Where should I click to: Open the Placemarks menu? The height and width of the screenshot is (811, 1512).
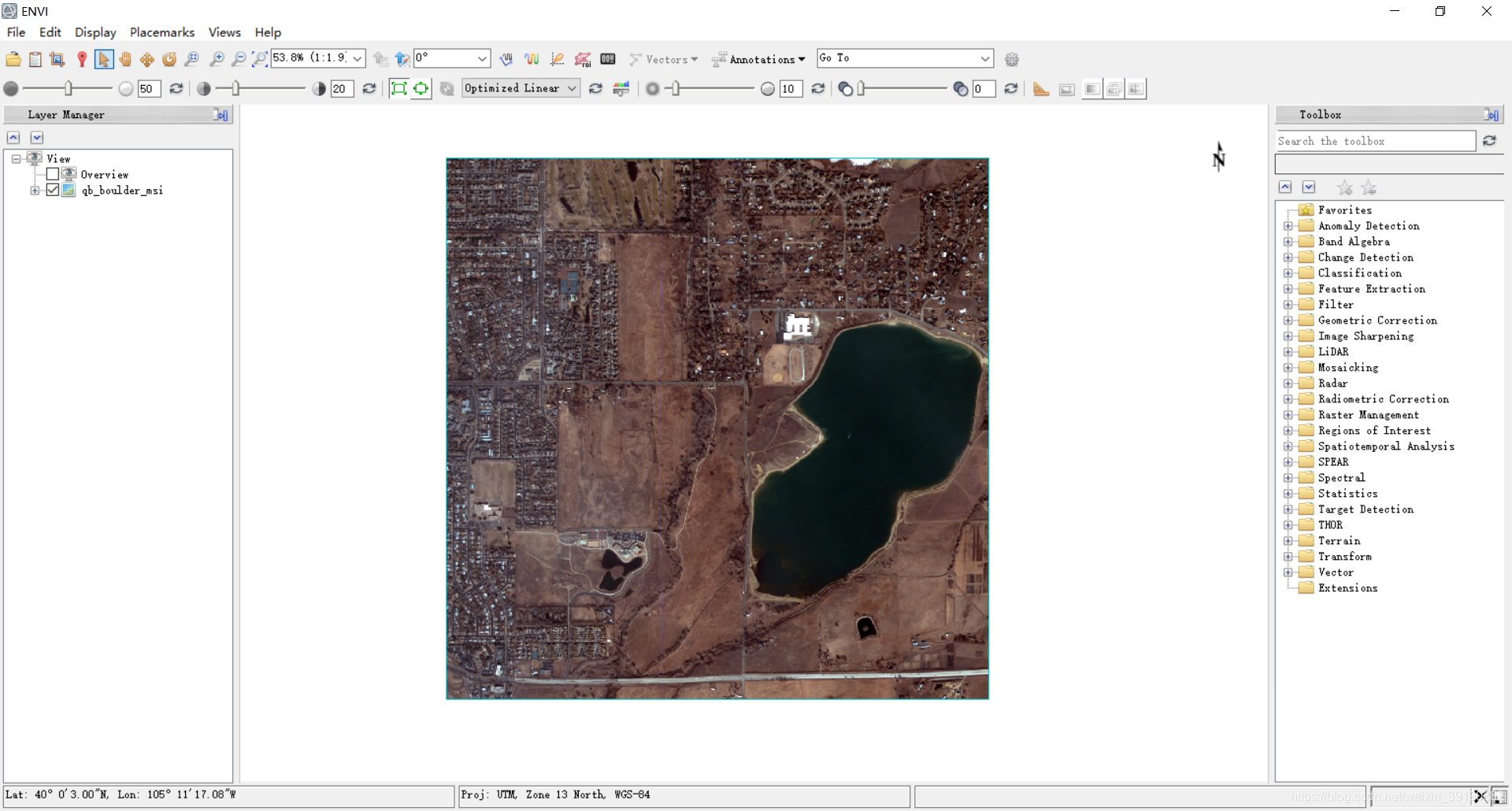162,32
